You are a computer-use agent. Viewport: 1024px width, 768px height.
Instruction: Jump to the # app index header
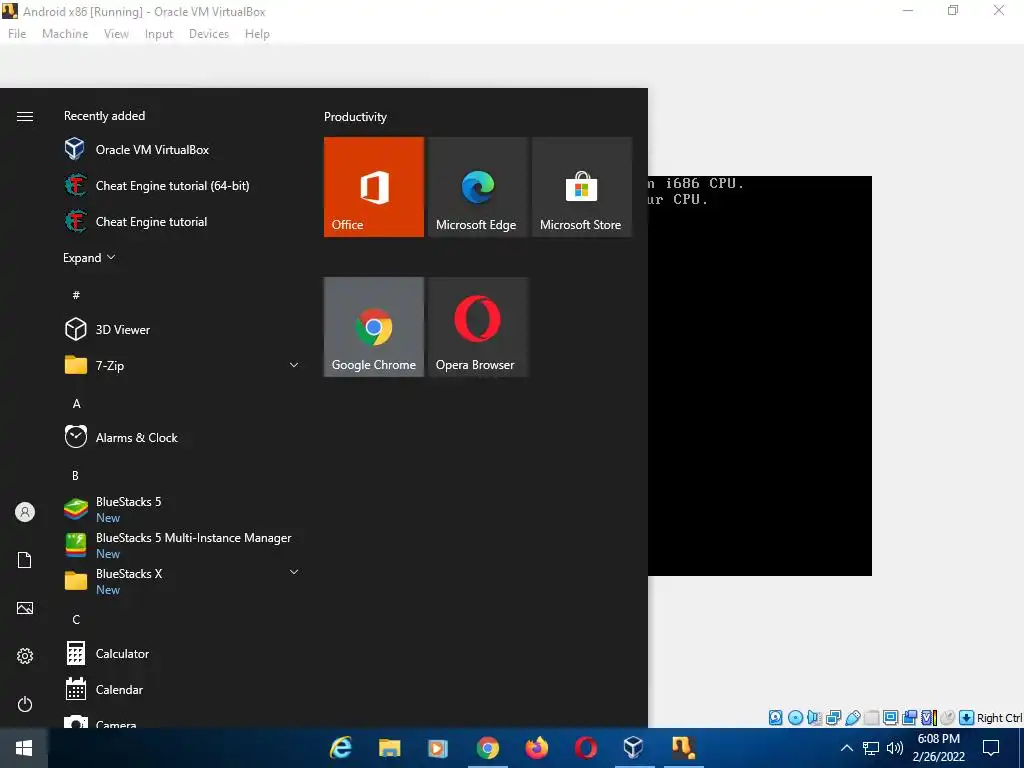pos(76,295)
